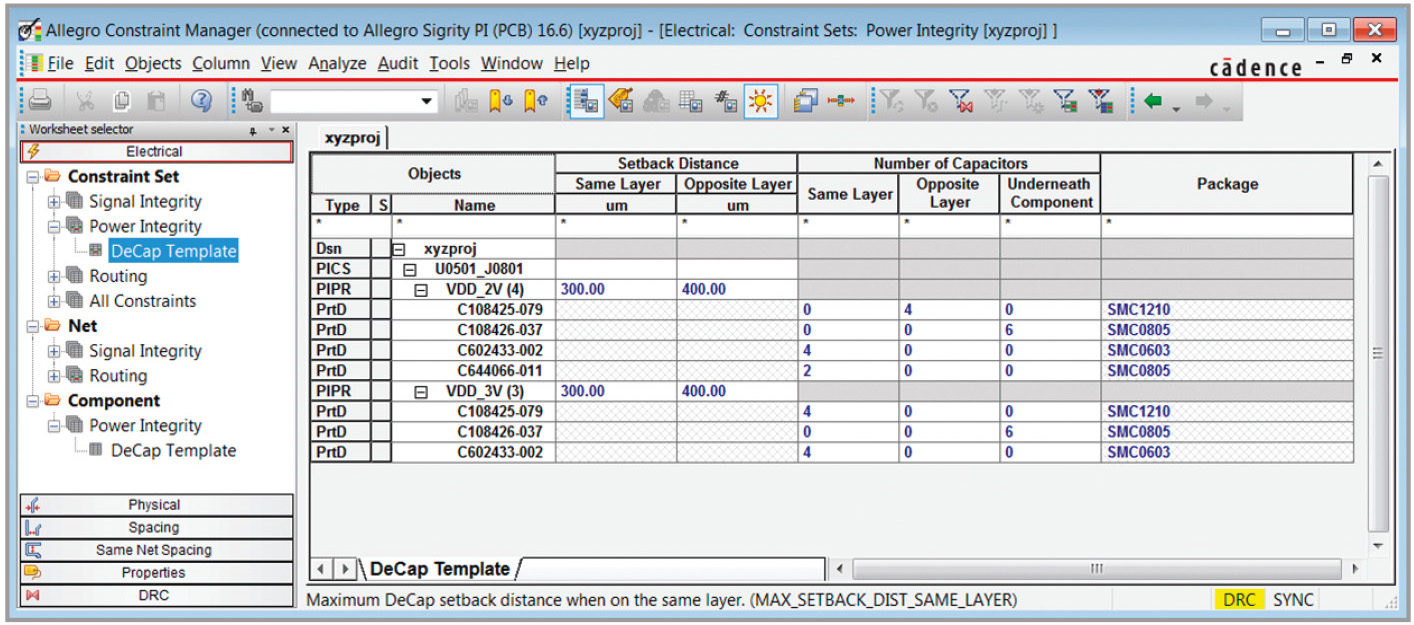Click the Print icon in the toolbar
The image size is (1414, 625).
pos(40,100)
